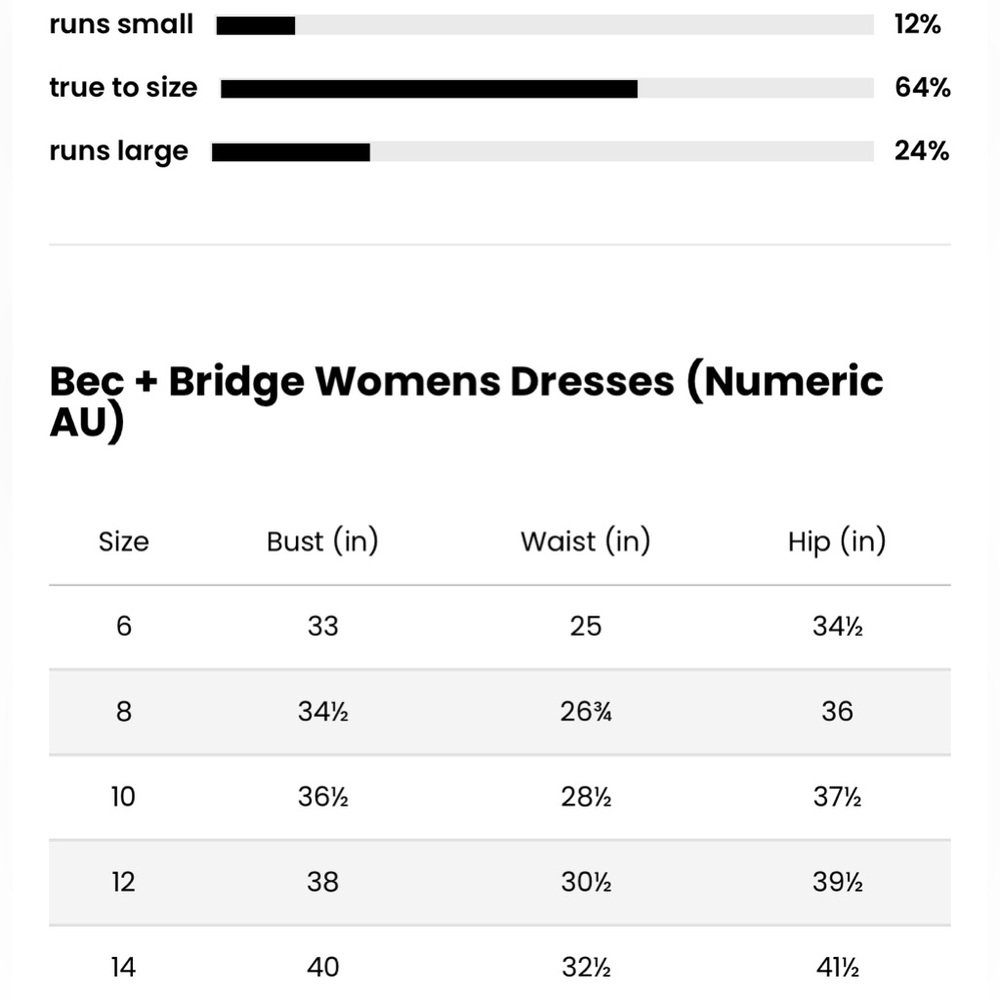Screen dimensions: 1000x1000
Task: Select the size 14 row
Action: [500, 963]
